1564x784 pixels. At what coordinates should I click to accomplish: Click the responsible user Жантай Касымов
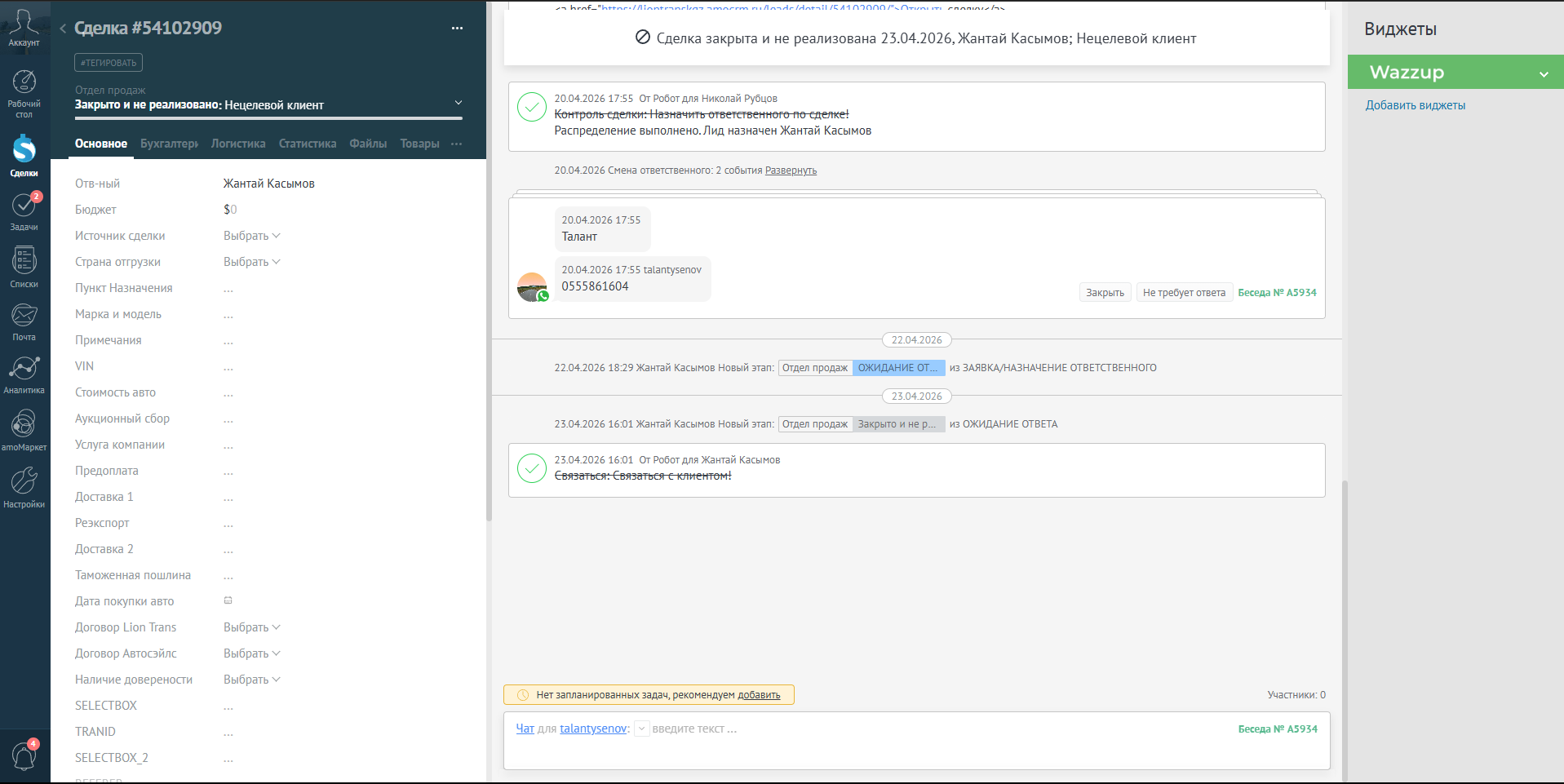tap(268, 184)
